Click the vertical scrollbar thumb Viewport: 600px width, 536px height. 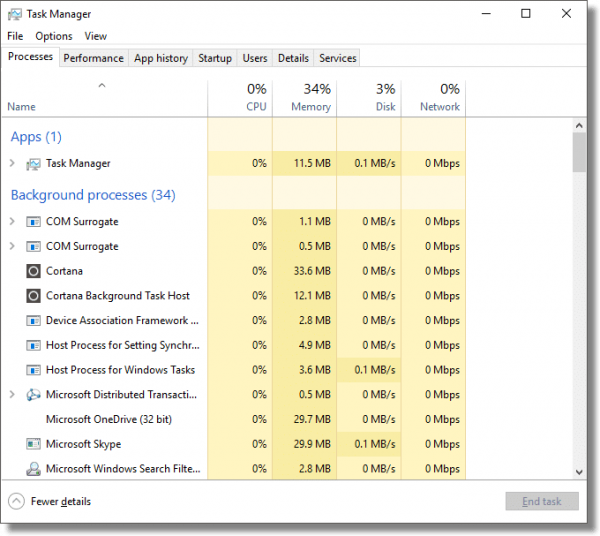click(579, 152)
